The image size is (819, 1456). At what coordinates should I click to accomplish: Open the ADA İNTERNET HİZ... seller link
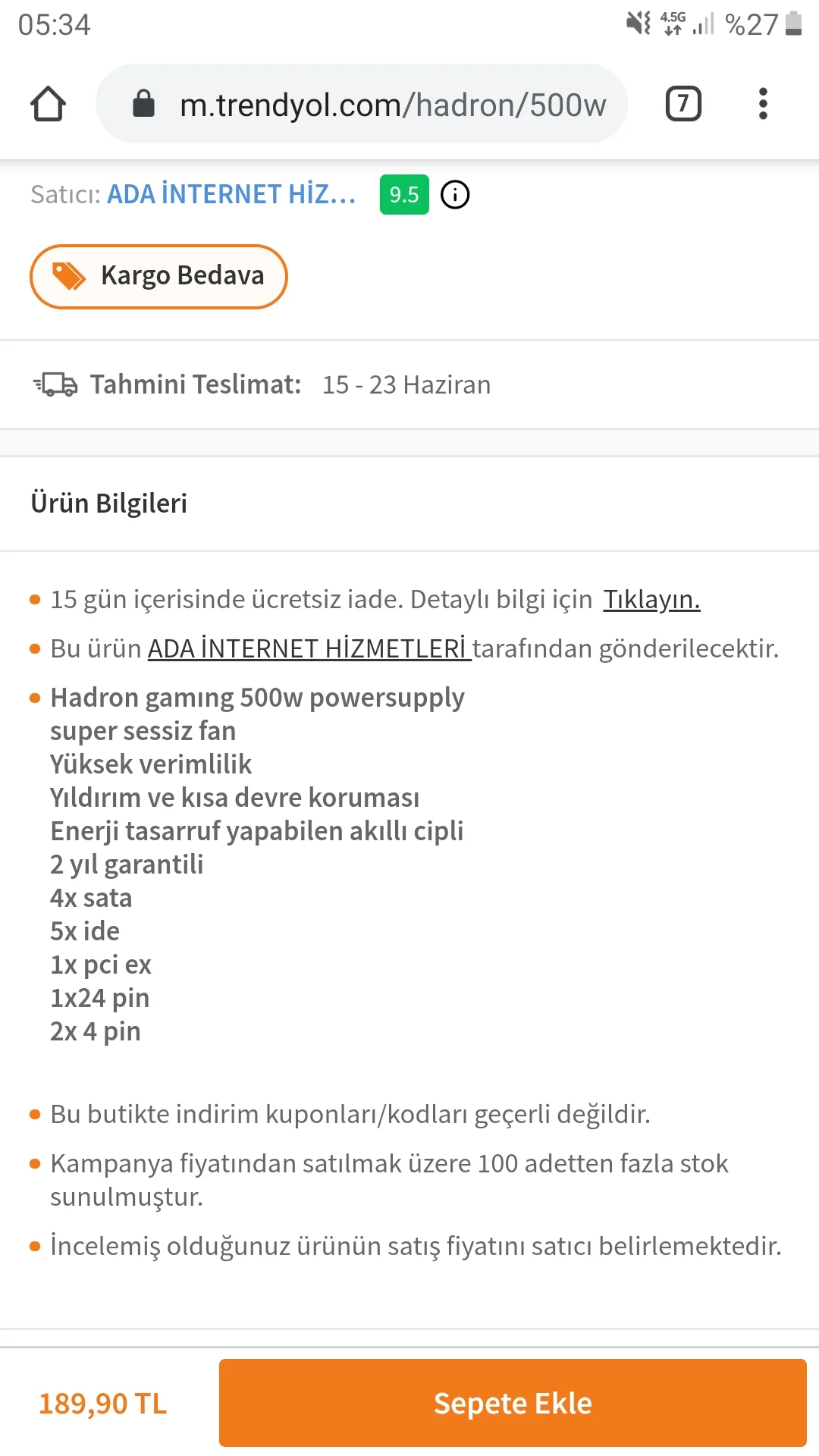tap(231, 195)
